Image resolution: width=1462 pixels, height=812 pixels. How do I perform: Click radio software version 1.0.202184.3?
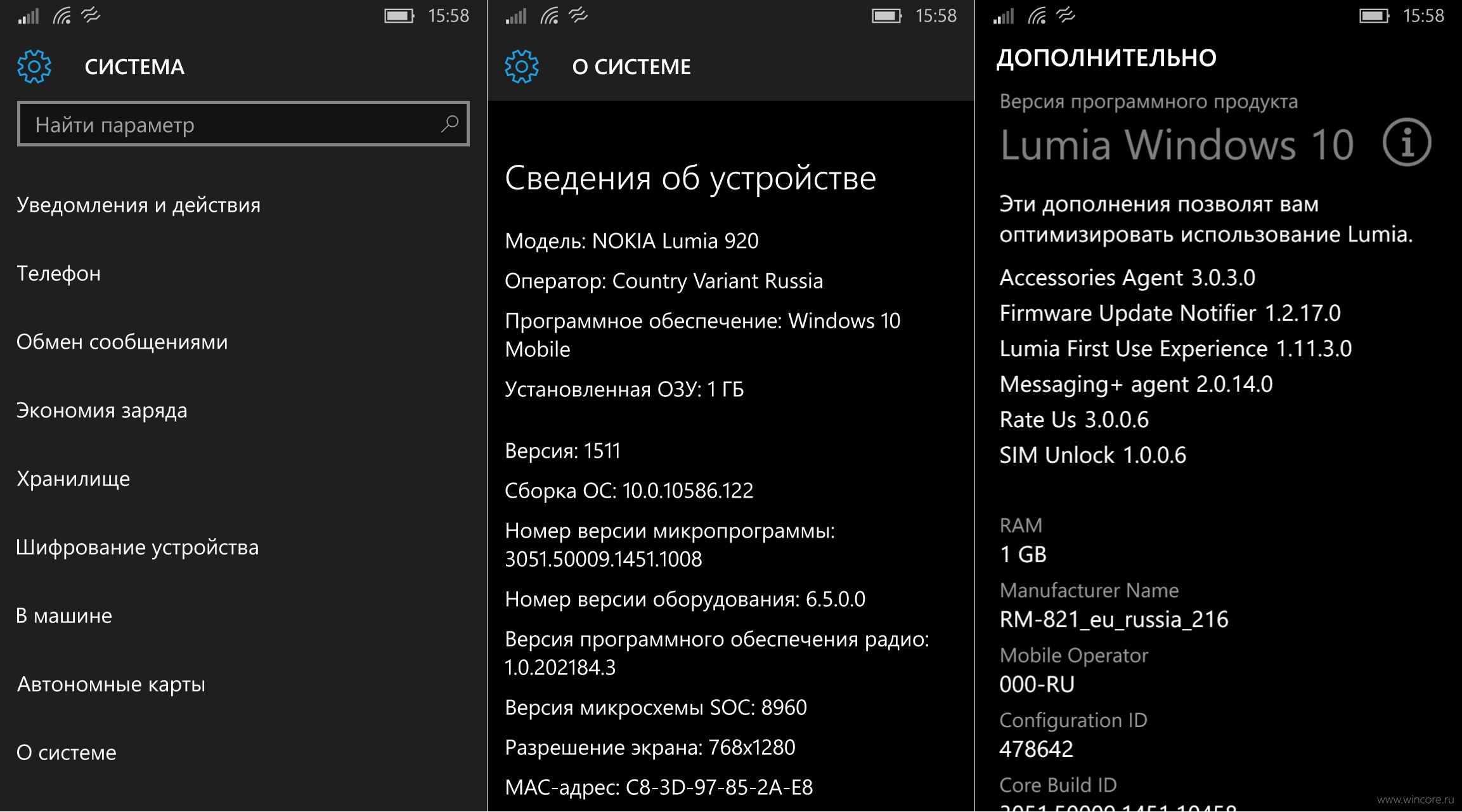point(560,667)
